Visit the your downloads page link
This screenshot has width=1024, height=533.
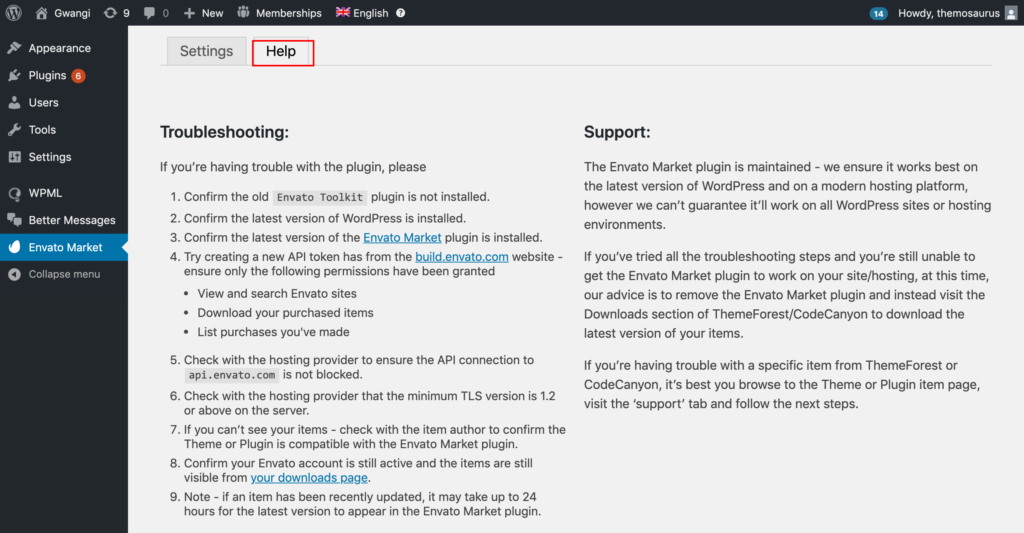point(309,477)
